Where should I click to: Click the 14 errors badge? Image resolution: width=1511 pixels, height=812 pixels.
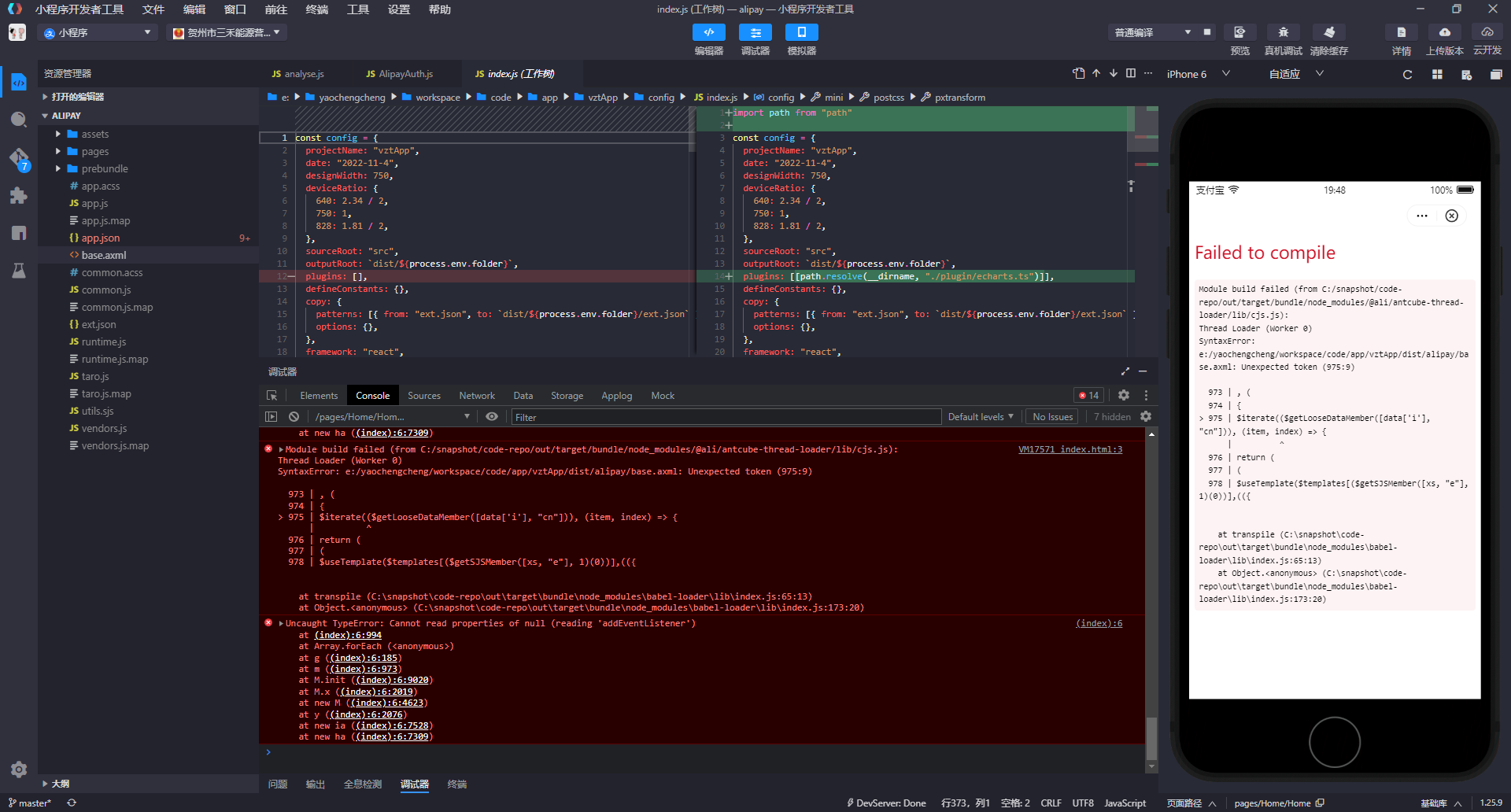tap(1088, 395)
